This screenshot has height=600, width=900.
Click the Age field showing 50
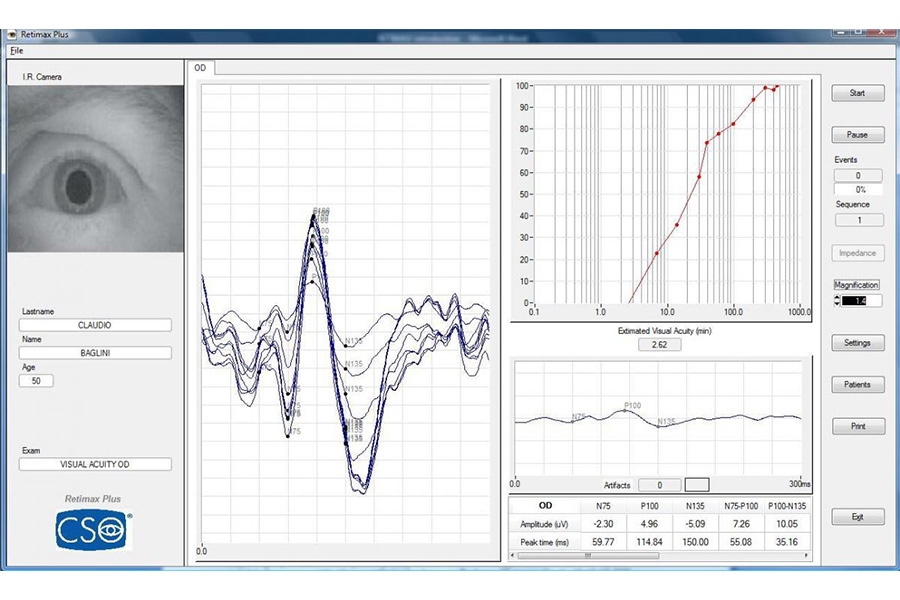point(36,381)
